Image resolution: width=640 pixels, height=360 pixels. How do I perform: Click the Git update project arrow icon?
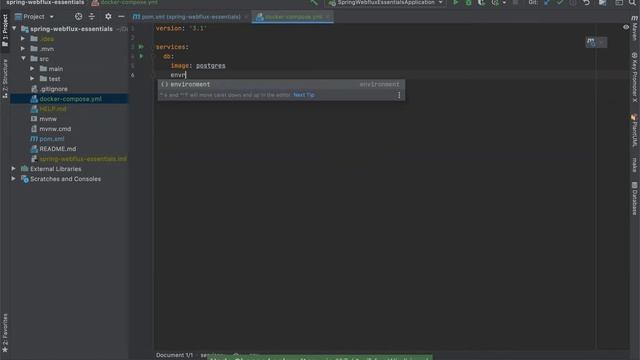tap(547, 2)
